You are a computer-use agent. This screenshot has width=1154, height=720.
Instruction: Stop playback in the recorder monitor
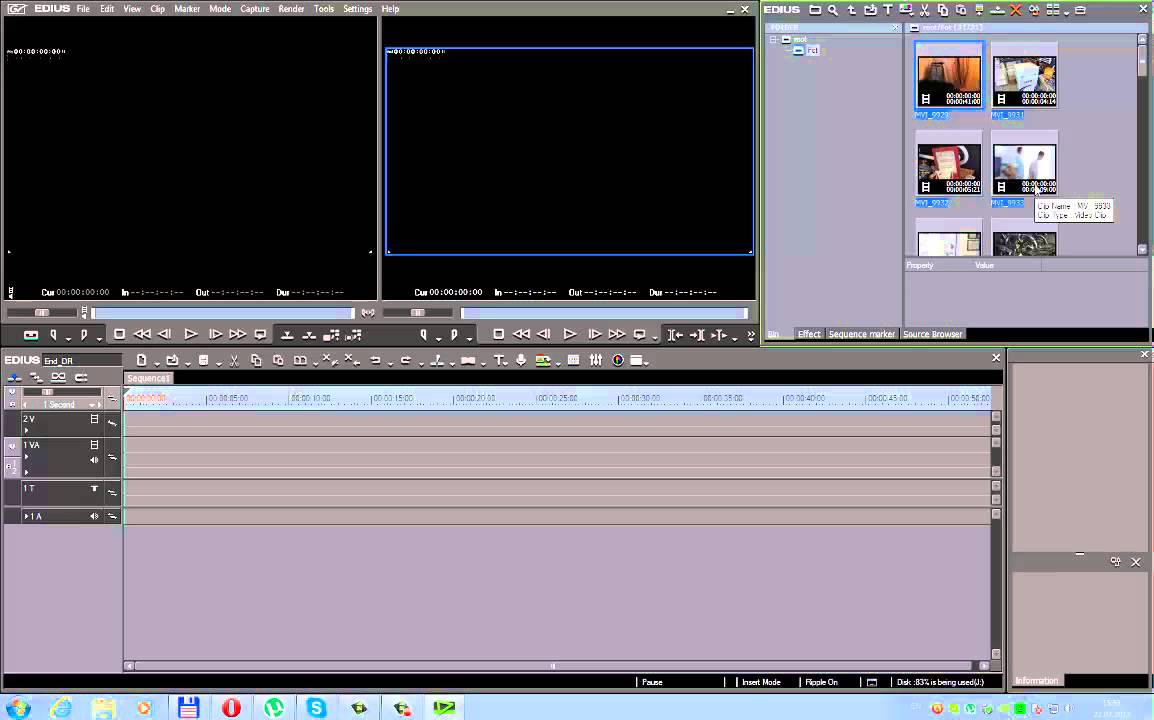point(498,334)
